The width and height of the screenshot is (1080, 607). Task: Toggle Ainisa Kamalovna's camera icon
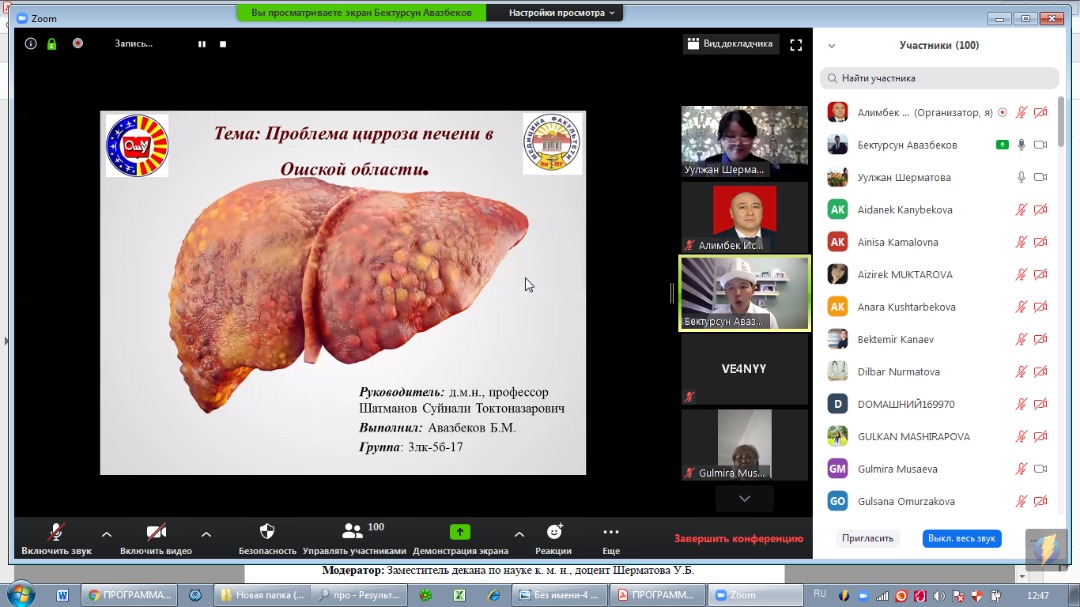pos(1041,242)
